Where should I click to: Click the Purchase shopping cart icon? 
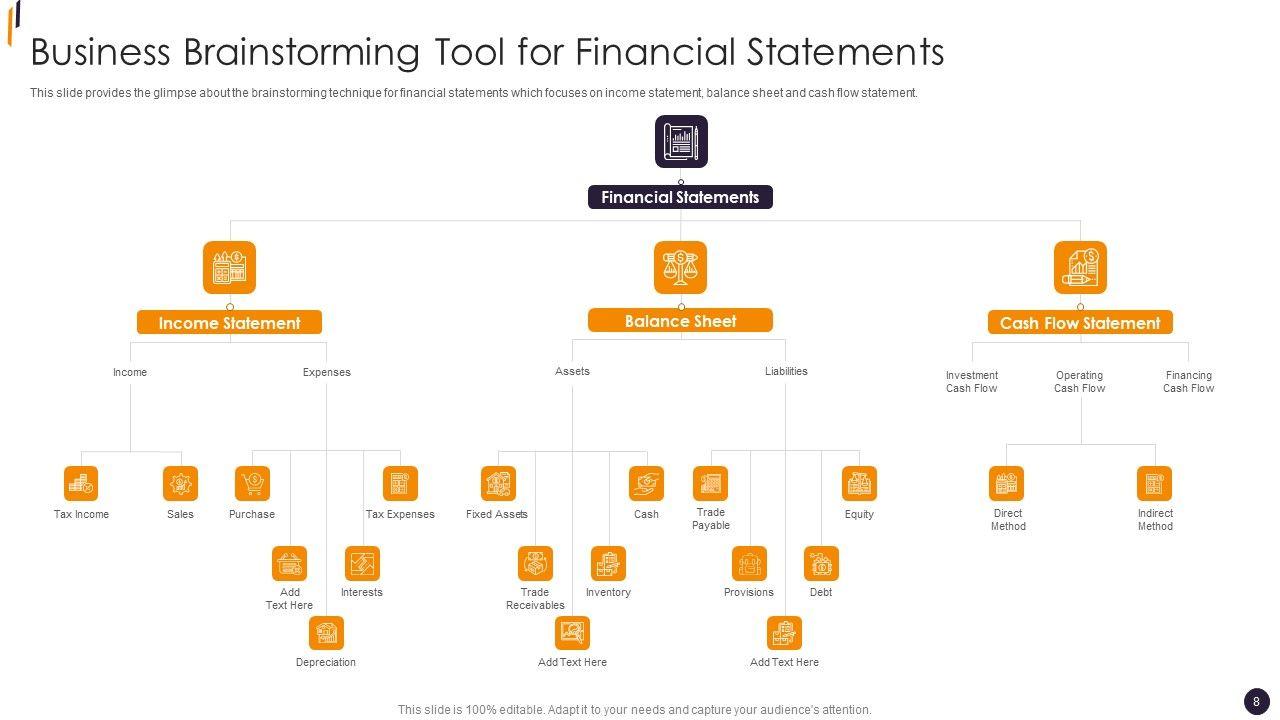click(x=252, y=484)
